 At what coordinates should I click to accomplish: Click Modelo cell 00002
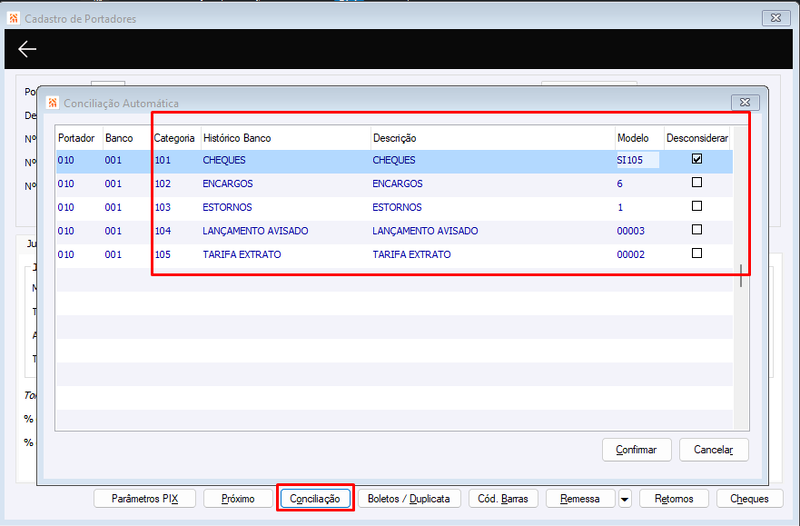(x=631, y=254)
